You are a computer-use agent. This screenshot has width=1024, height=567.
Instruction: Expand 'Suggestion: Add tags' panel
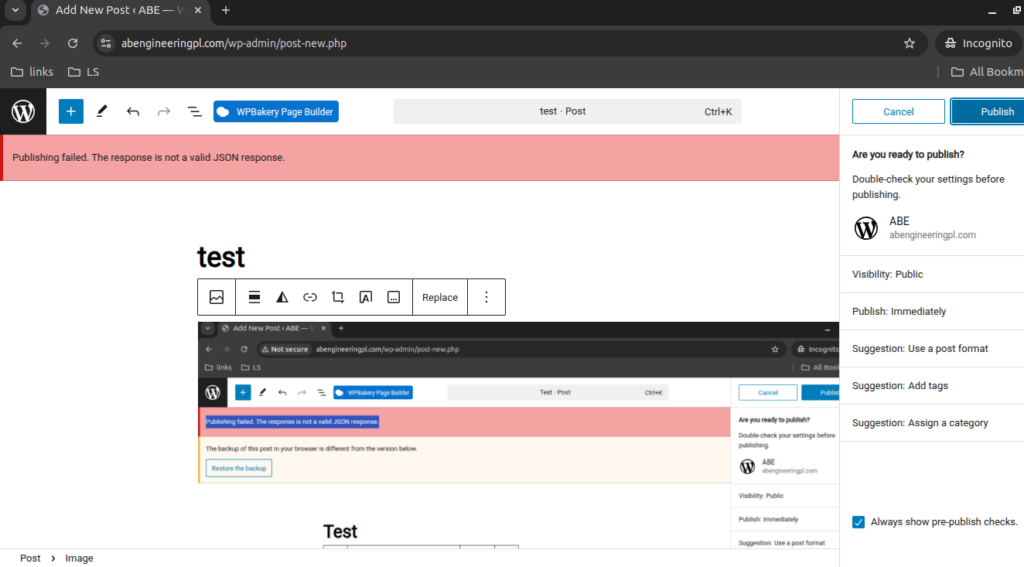pos(899,386)
